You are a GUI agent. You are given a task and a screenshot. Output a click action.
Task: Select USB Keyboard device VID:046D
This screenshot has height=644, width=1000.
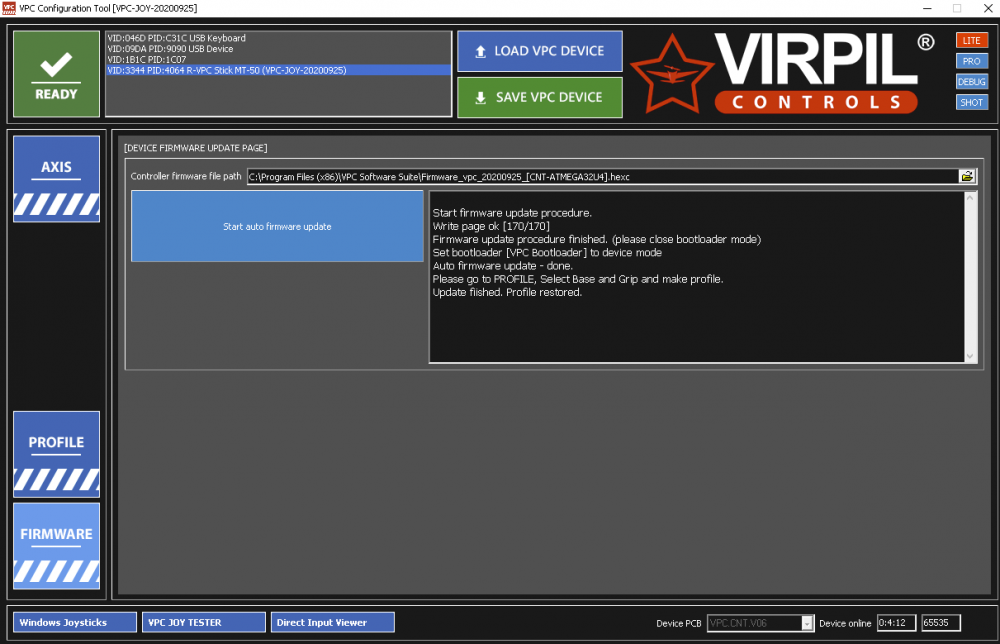tap(278, 38)
